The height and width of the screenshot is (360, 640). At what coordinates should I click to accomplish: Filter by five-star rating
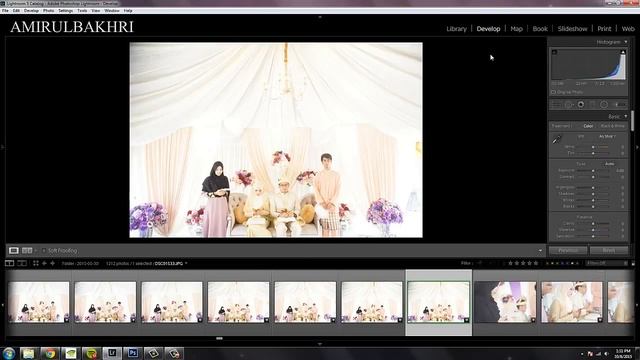coord(536,263)
